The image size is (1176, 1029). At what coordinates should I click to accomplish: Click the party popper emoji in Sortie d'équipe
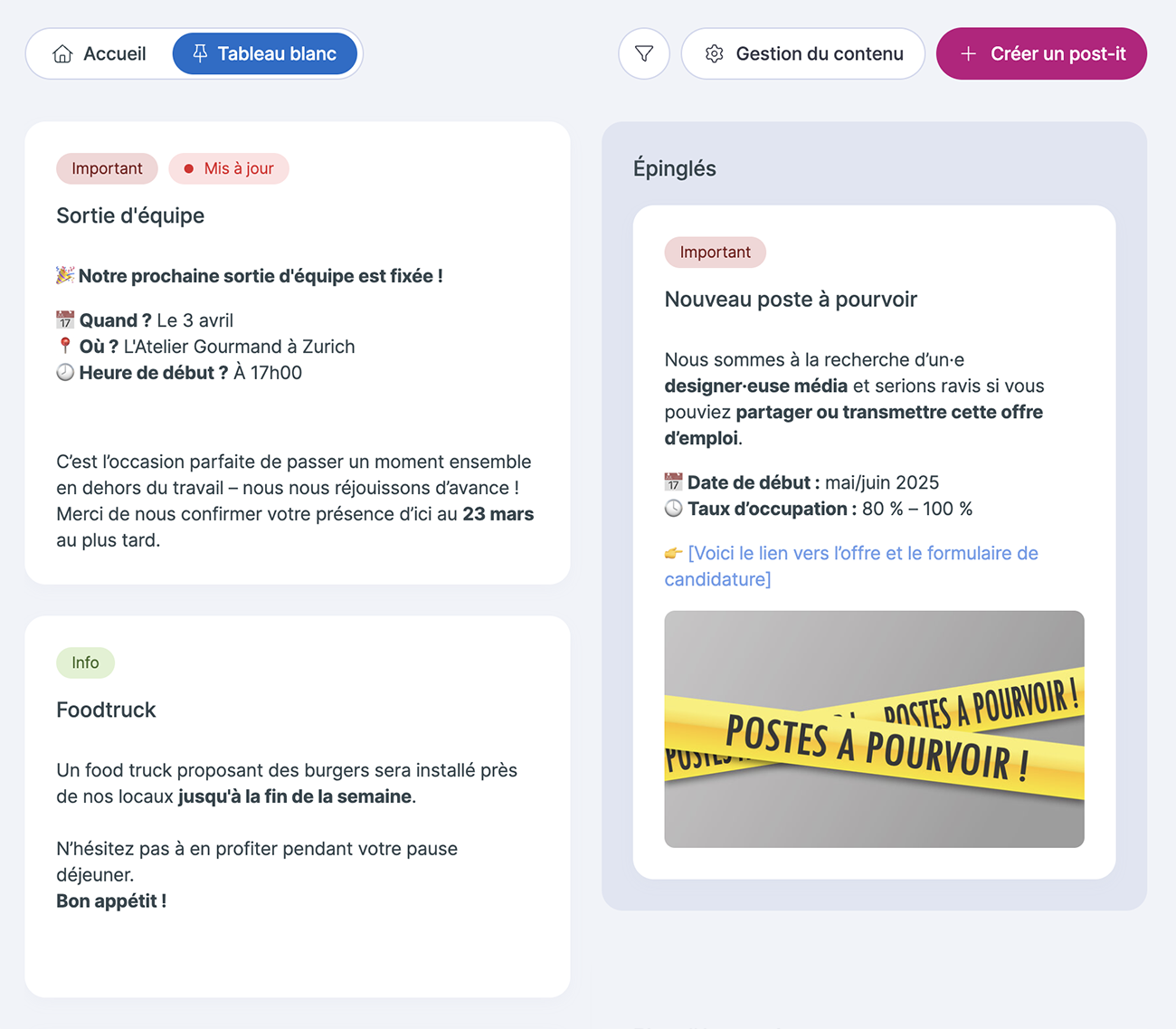tap(65, 275)
